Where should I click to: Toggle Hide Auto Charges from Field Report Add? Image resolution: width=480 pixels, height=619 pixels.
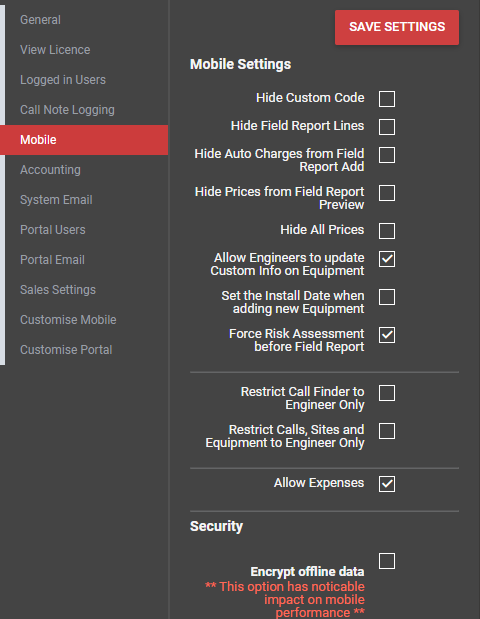point(387,155)
